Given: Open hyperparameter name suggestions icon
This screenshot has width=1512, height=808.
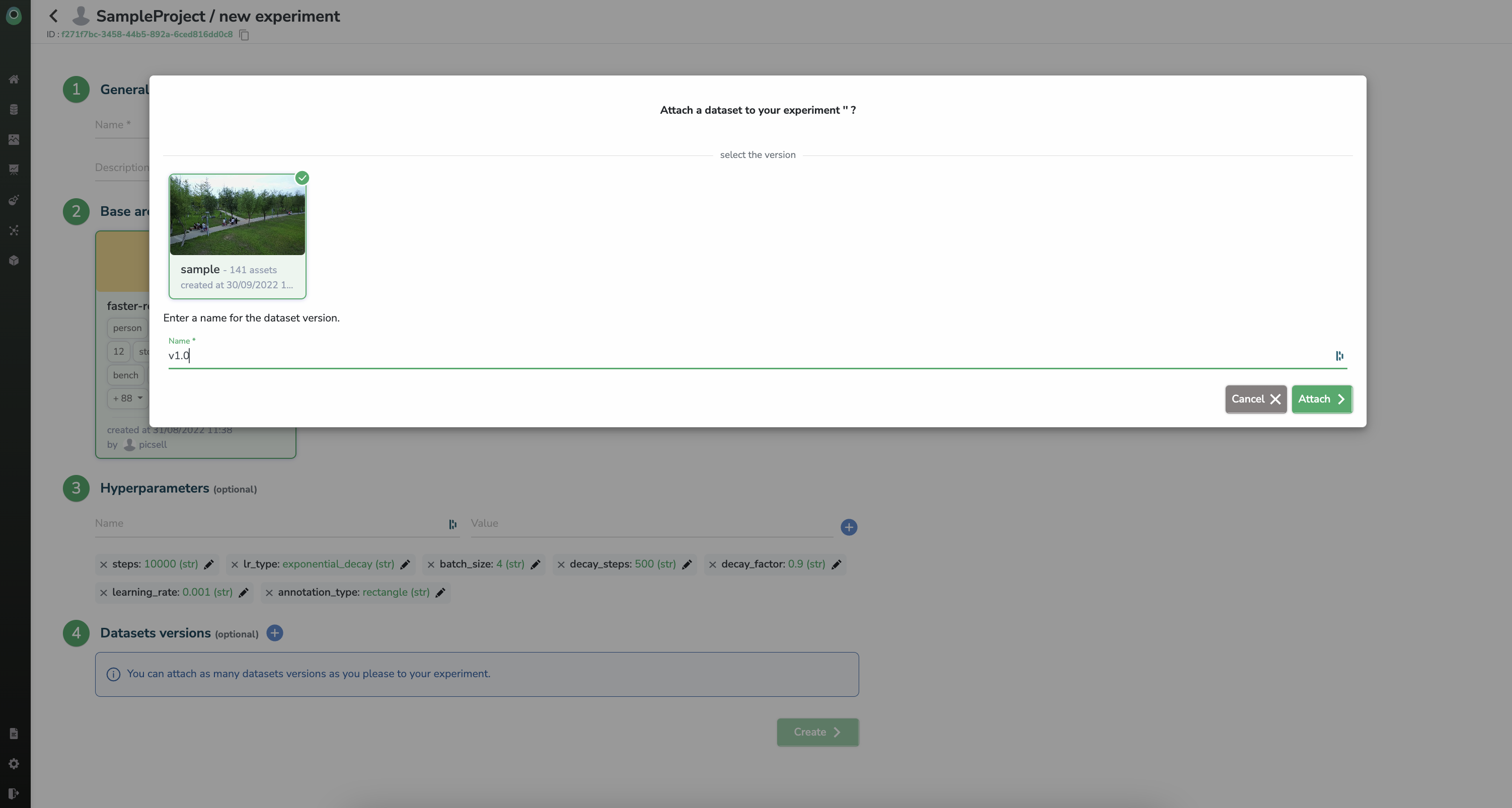Looking at the screenshot, I should tap(452, 524).
